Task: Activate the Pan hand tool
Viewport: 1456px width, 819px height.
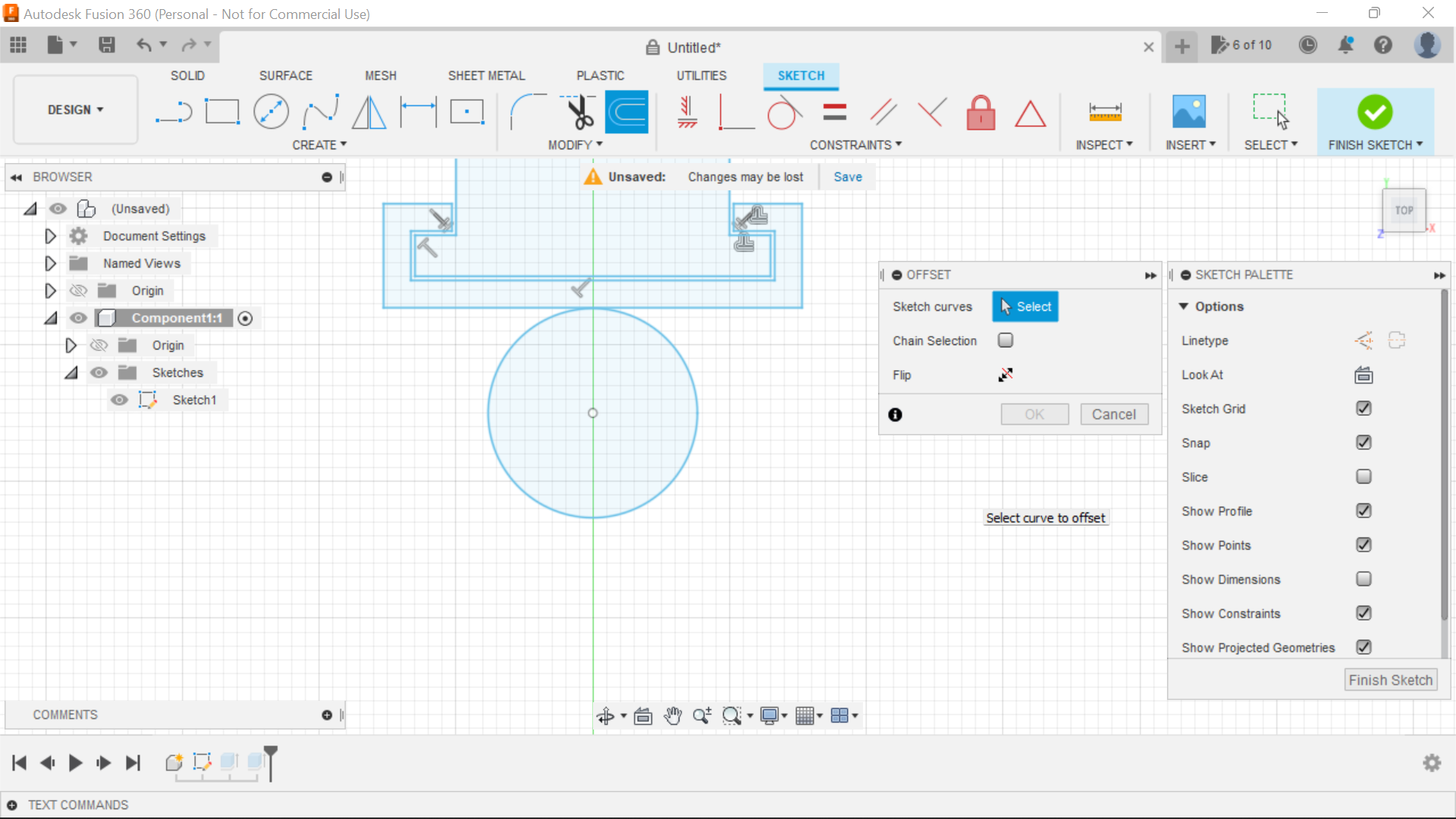Action: pos(673,715)
